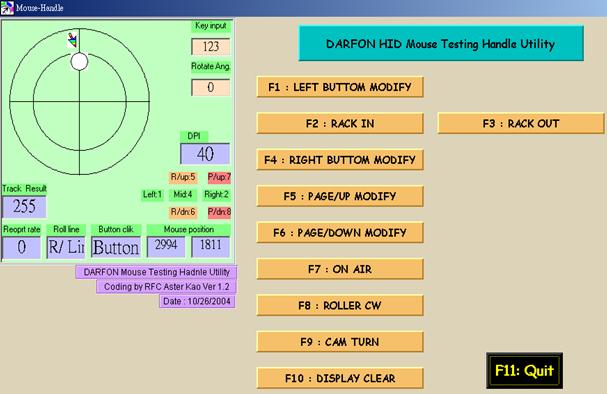Click F6 : PAGE/DOWN MODIFY button
Viewport: 607px width, 394px height.
[340, 233]
